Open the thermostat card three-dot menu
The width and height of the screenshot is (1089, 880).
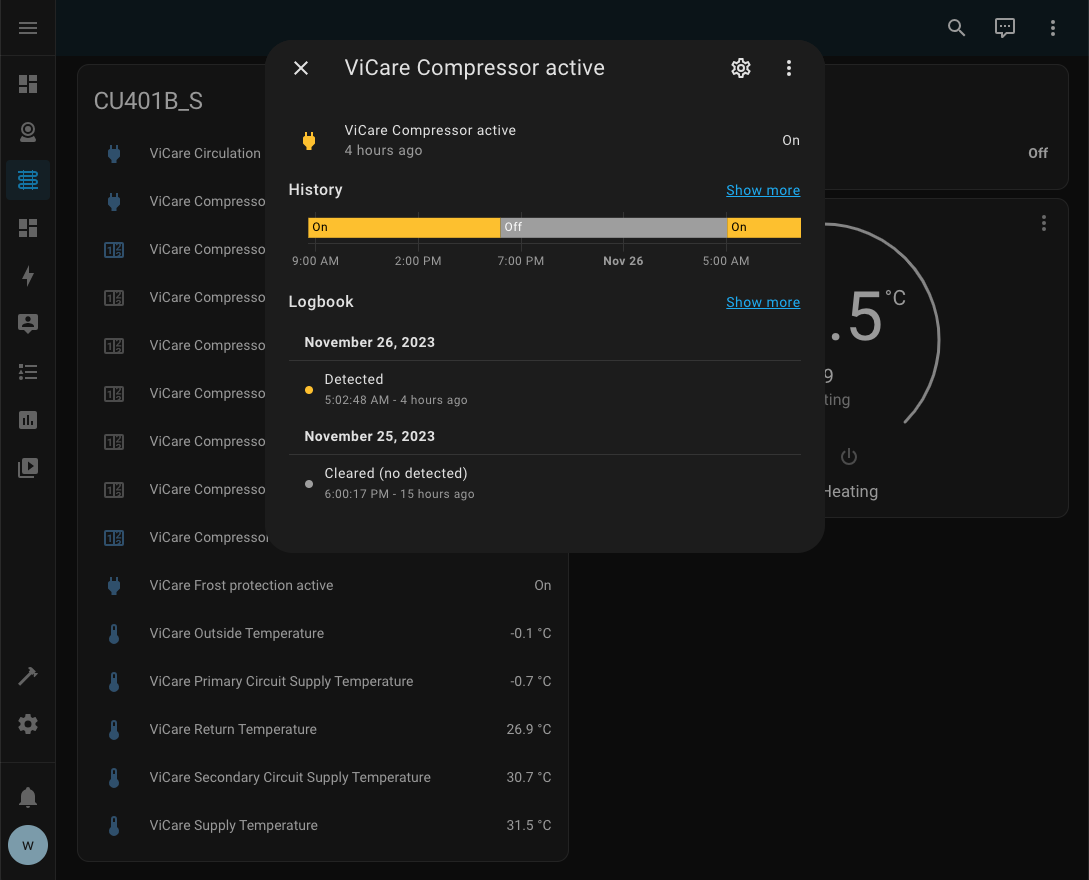click(1043, 223)
